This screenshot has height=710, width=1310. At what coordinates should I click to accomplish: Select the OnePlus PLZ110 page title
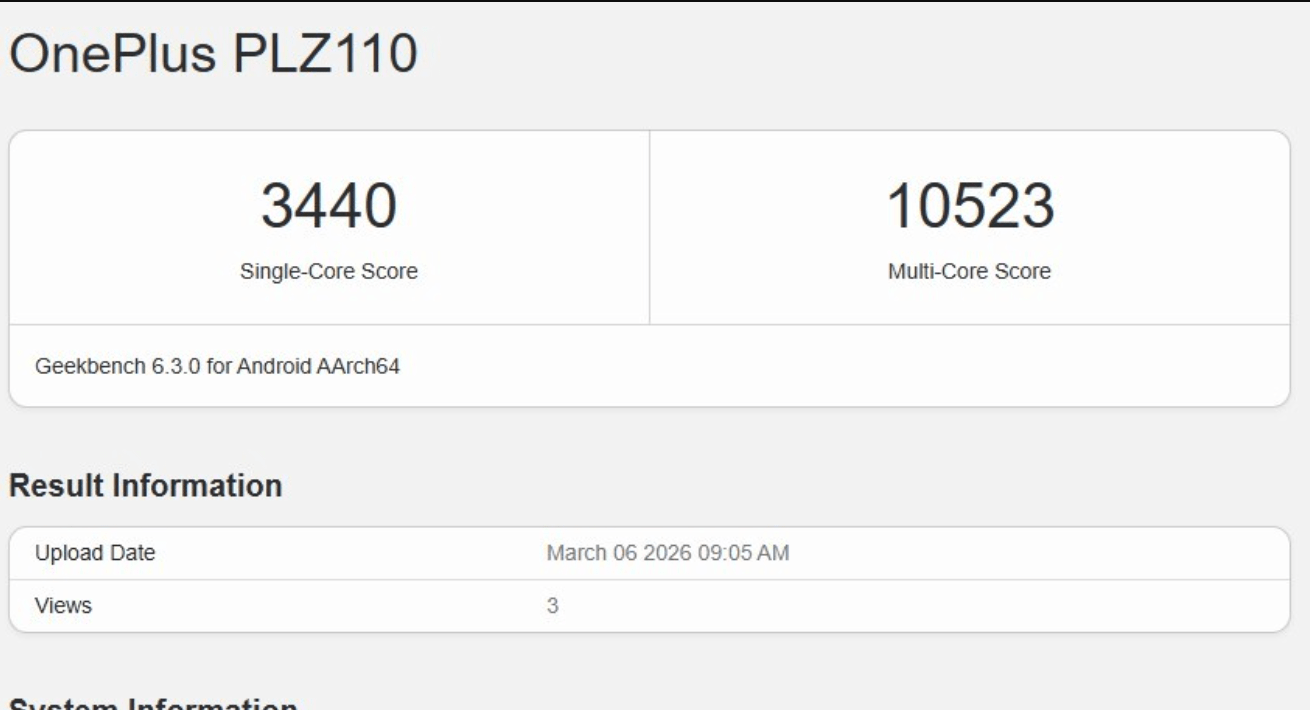pyautogui.click(x=213, y=55)
